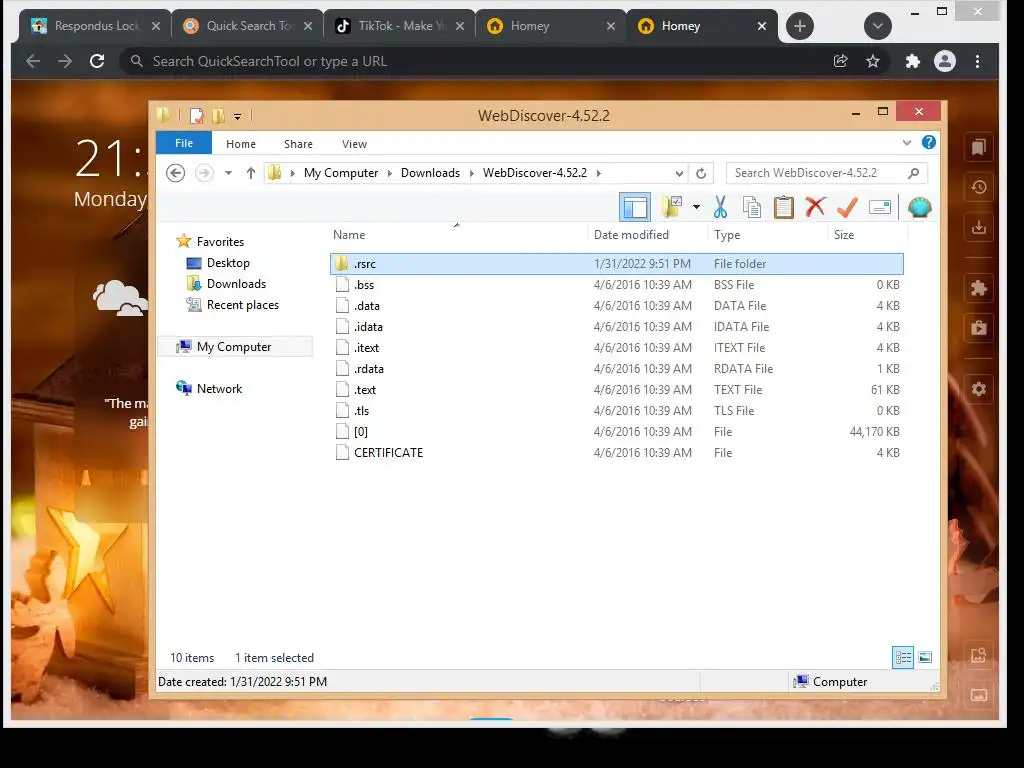This screenshot has height=768, width=1024.
Task: Select My Computer in navigation pane
Action: [x=234, y=347]
